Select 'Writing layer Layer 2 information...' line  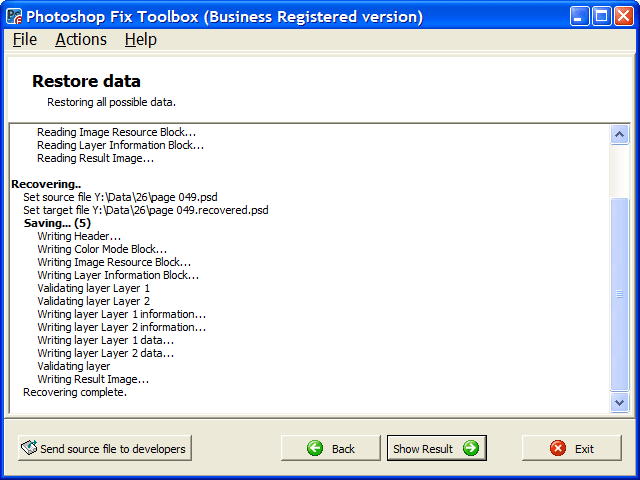(122, 327)
